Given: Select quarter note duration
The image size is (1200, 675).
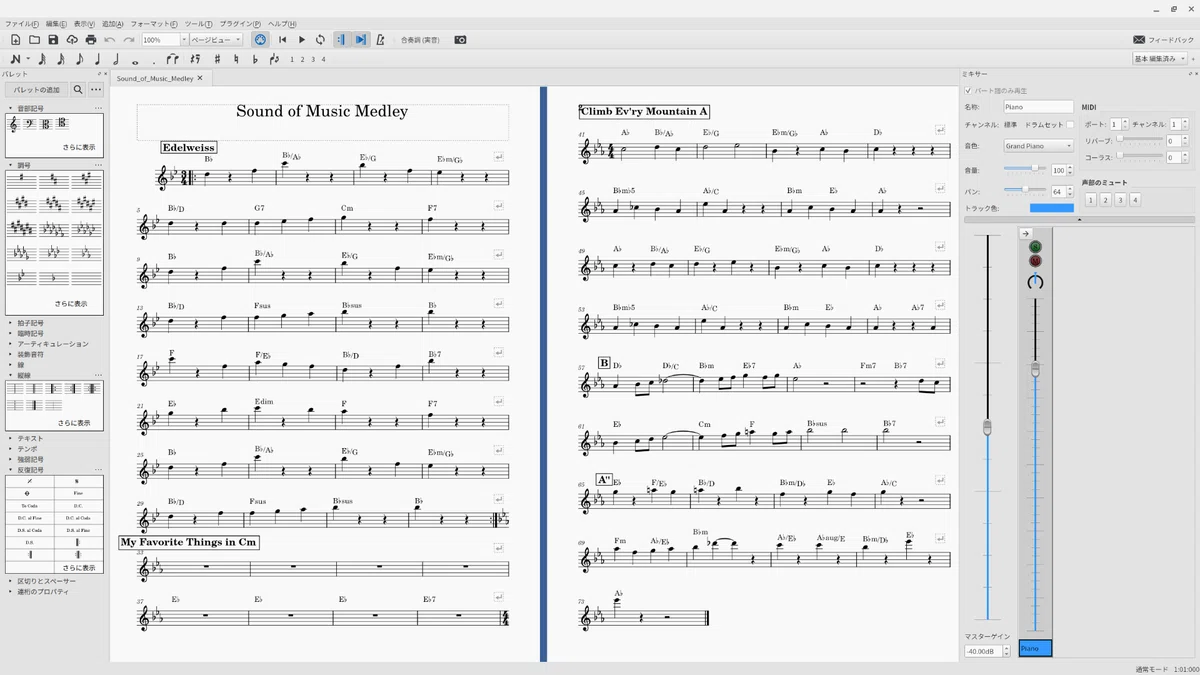Looking at the screenshot, I should [98, 59].
